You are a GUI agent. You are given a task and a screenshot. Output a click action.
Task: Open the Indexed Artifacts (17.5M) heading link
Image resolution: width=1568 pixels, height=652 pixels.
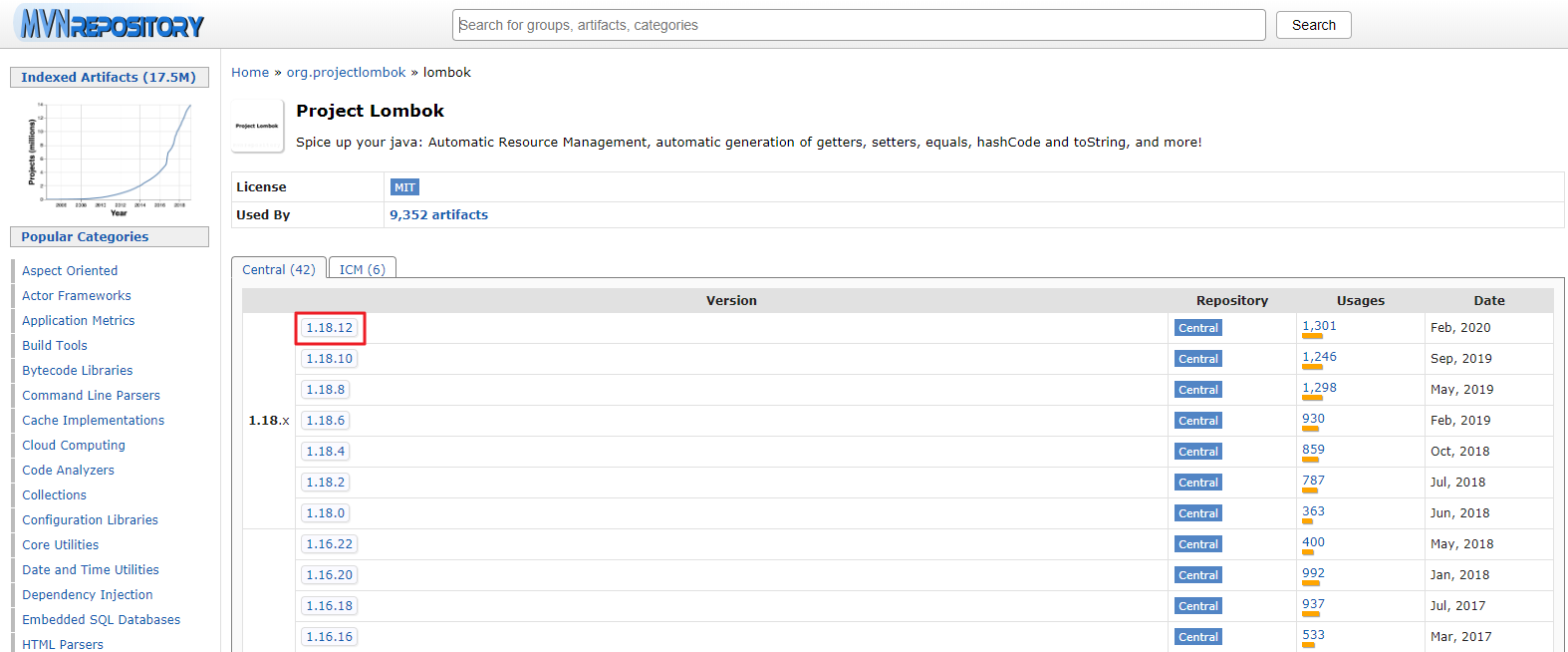click(109, 78)
